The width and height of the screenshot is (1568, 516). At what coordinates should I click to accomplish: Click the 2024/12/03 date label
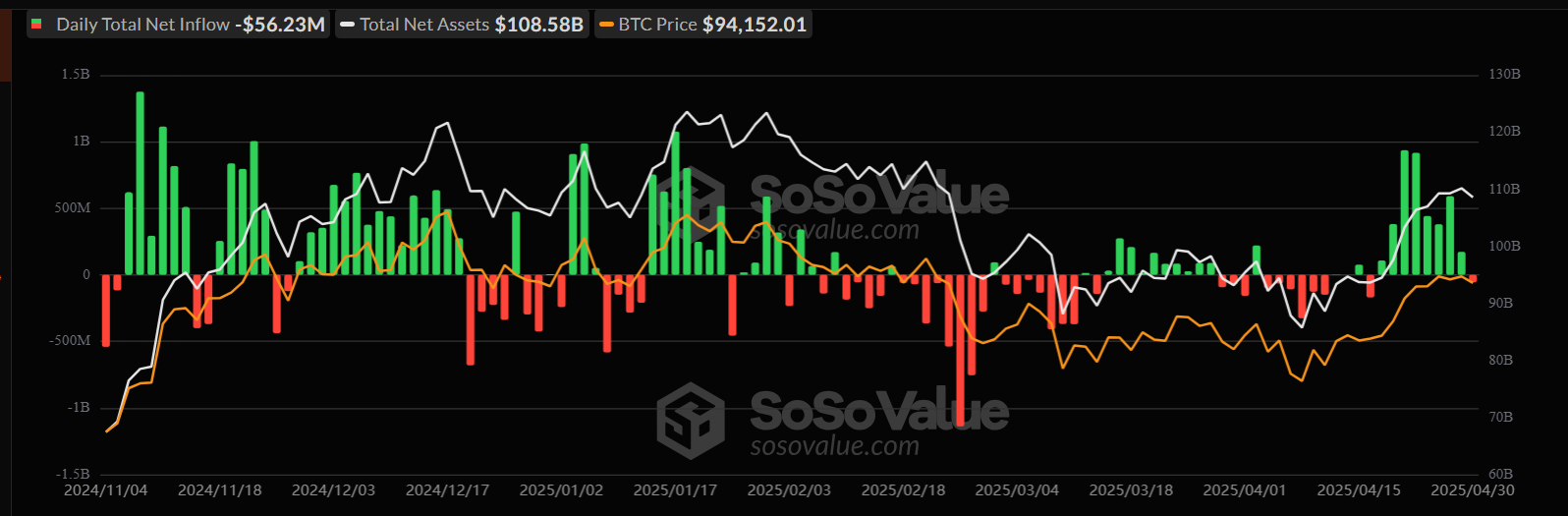(x=334, y=489)
